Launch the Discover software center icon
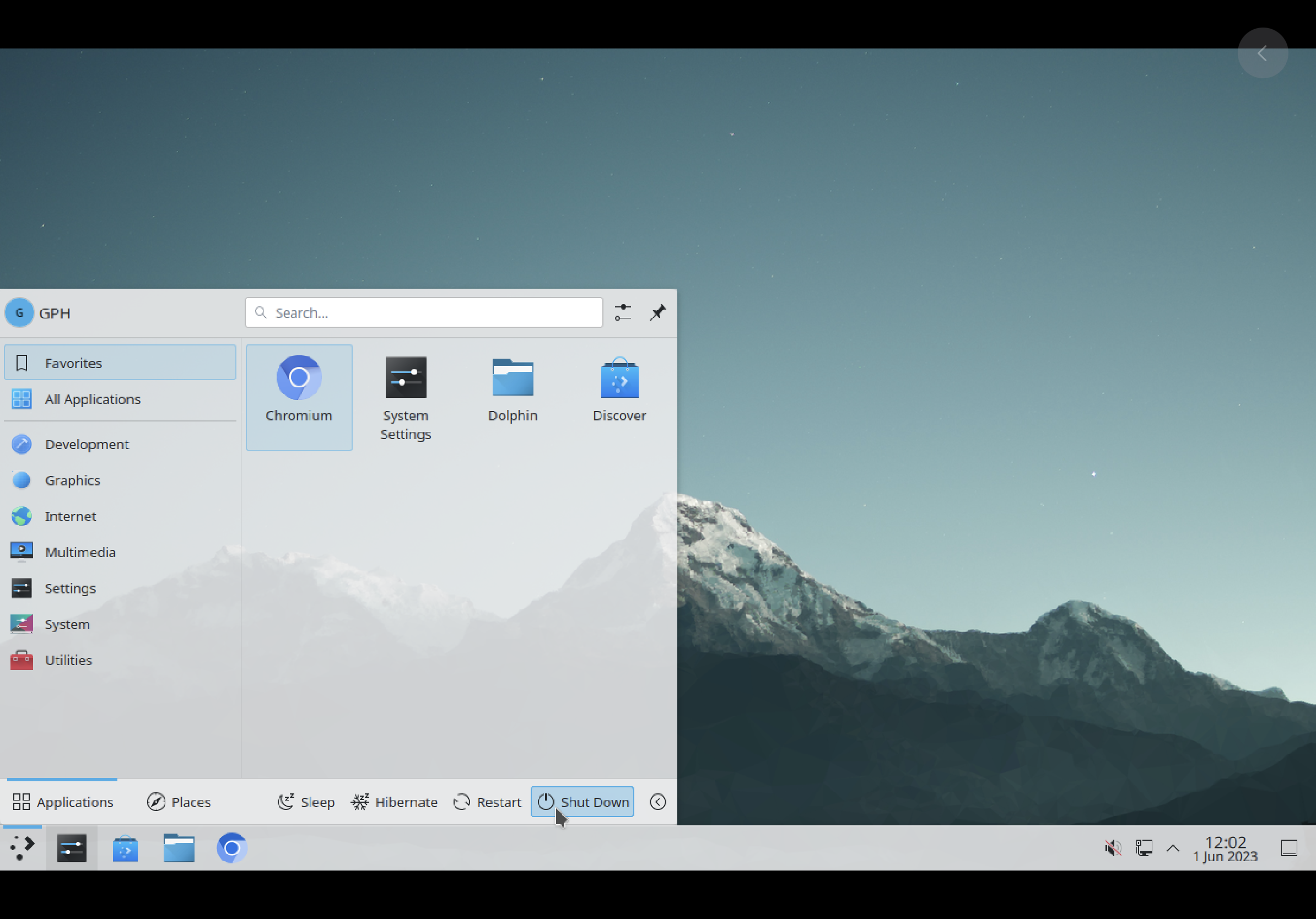1316x919 pixels. coord(619,390)
